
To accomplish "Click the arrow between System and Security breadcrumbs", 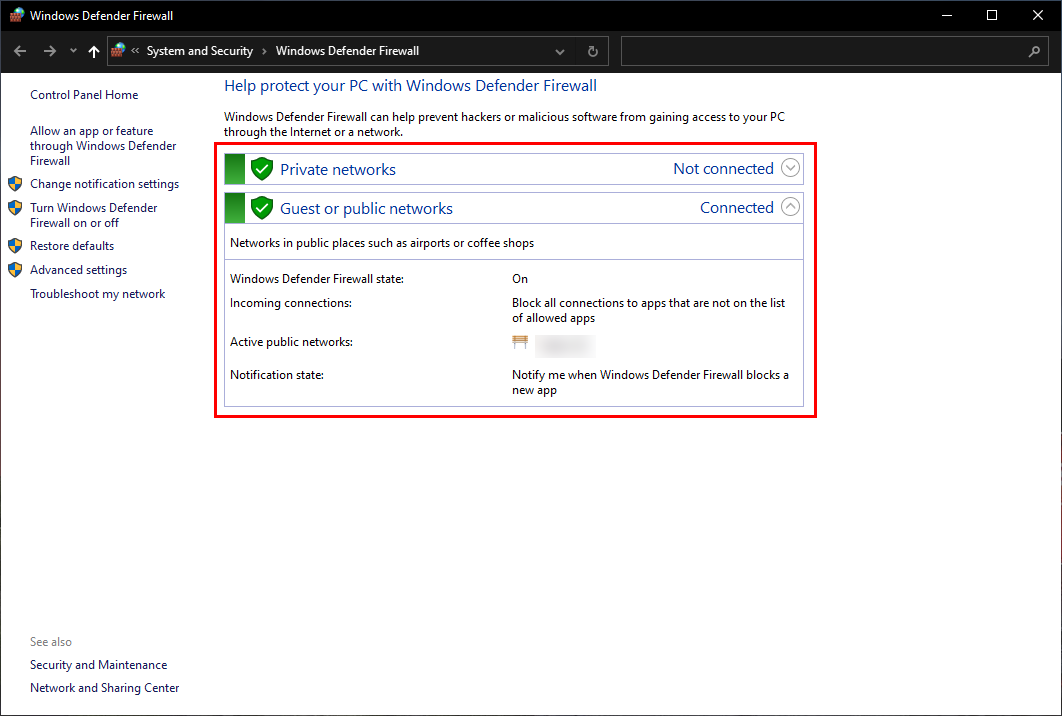I will (264, 51).
